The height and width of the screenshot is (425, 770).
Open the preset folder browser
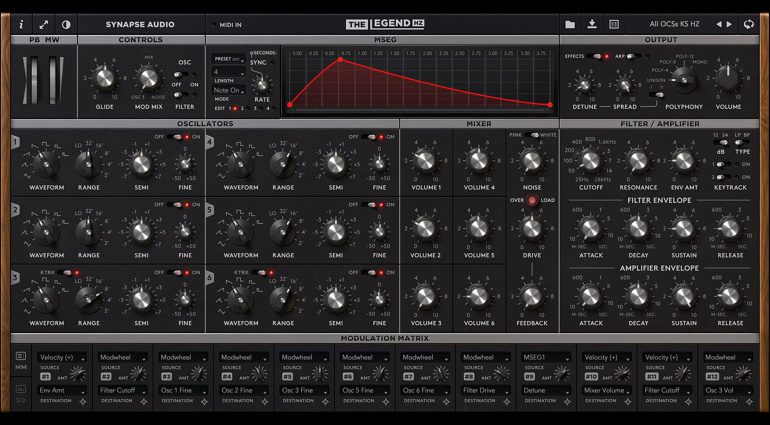point(570,24)
